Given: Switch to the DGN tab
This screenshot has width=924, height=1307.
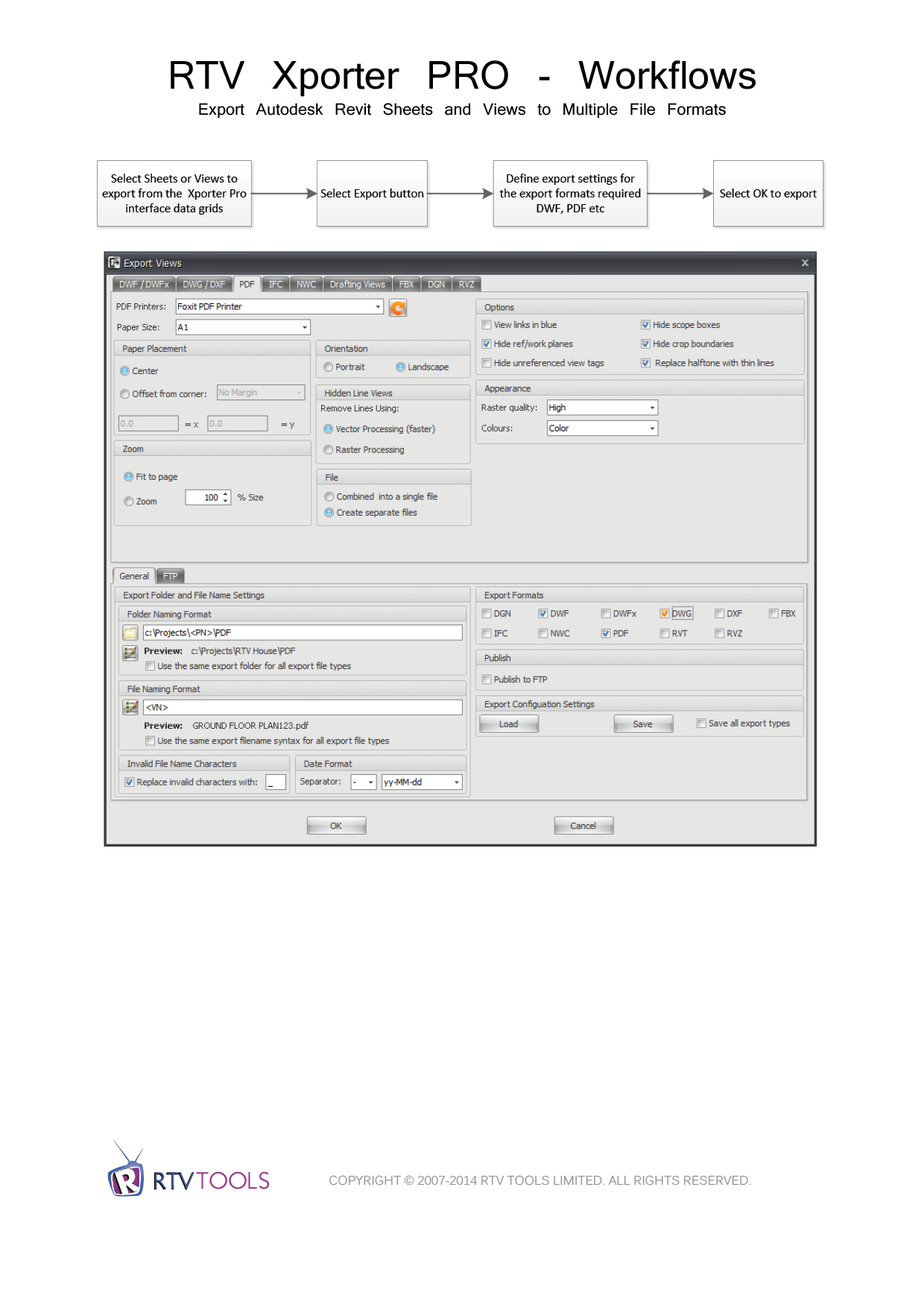Looking at the screenshot, I should point(437,285).
